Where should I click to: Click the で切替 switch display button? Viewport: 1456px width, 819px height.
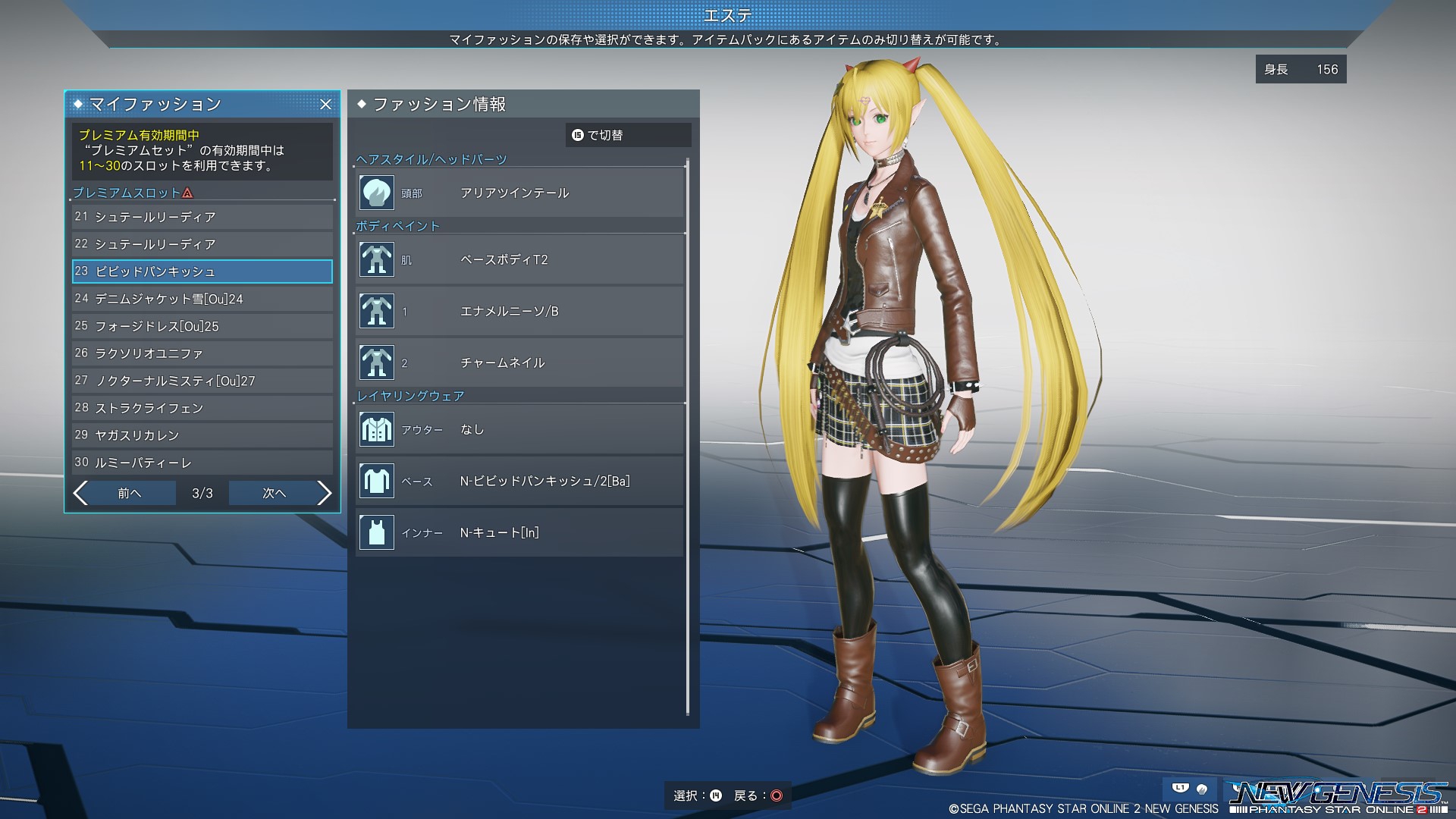click(x=628, y=135)
